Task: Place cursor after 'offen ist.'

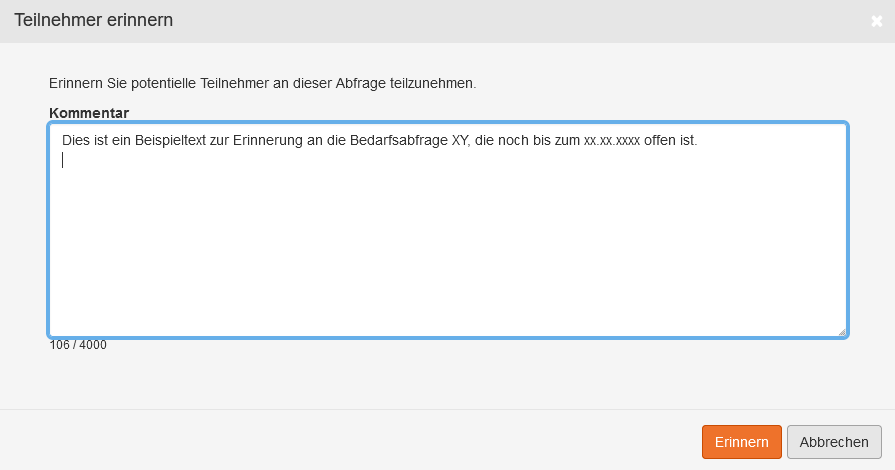Action: coord(698,141)
